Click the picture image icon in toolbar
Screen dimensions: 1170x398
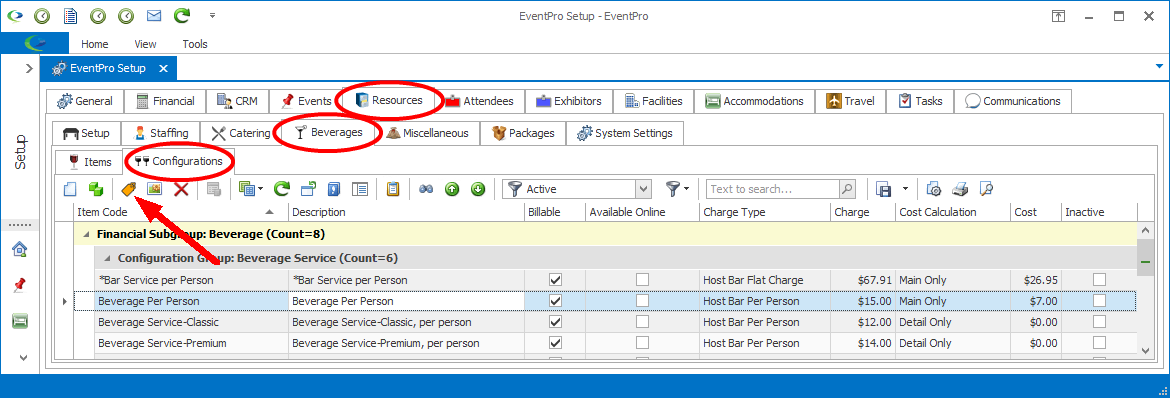point(154,190)
